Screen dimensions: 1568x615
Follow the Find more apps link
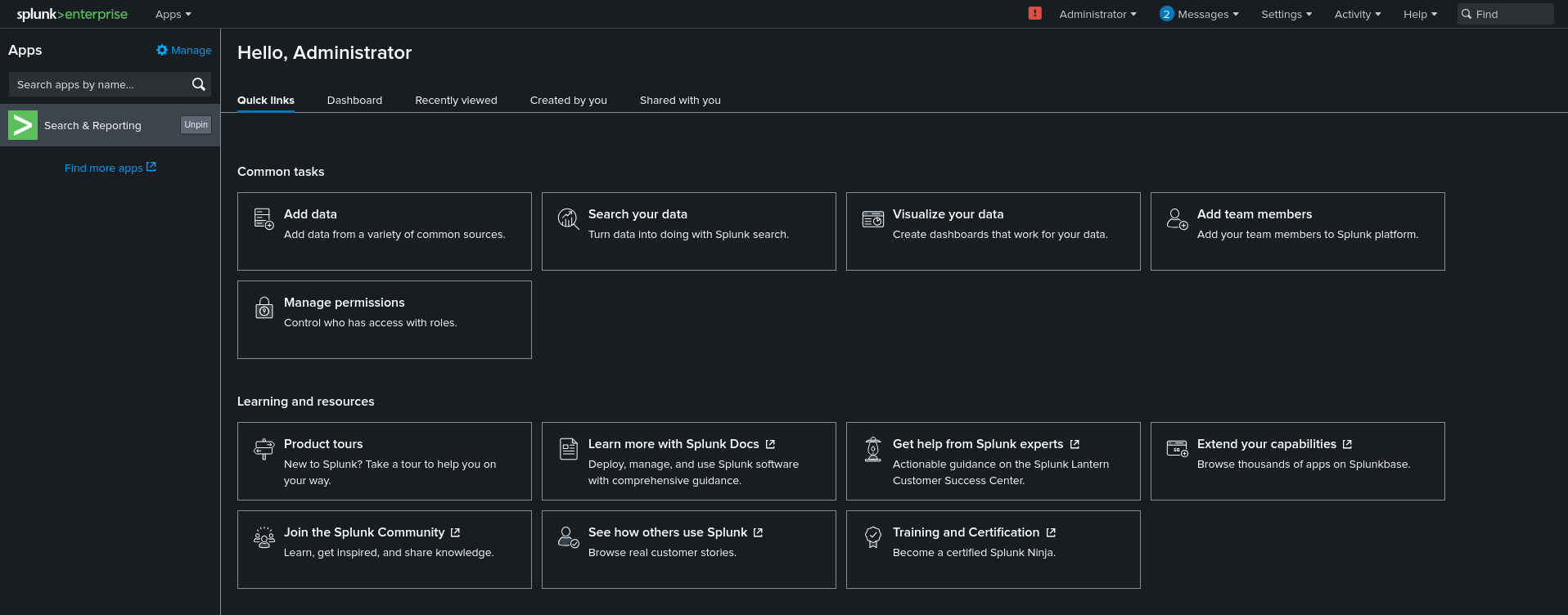[110, 168]
